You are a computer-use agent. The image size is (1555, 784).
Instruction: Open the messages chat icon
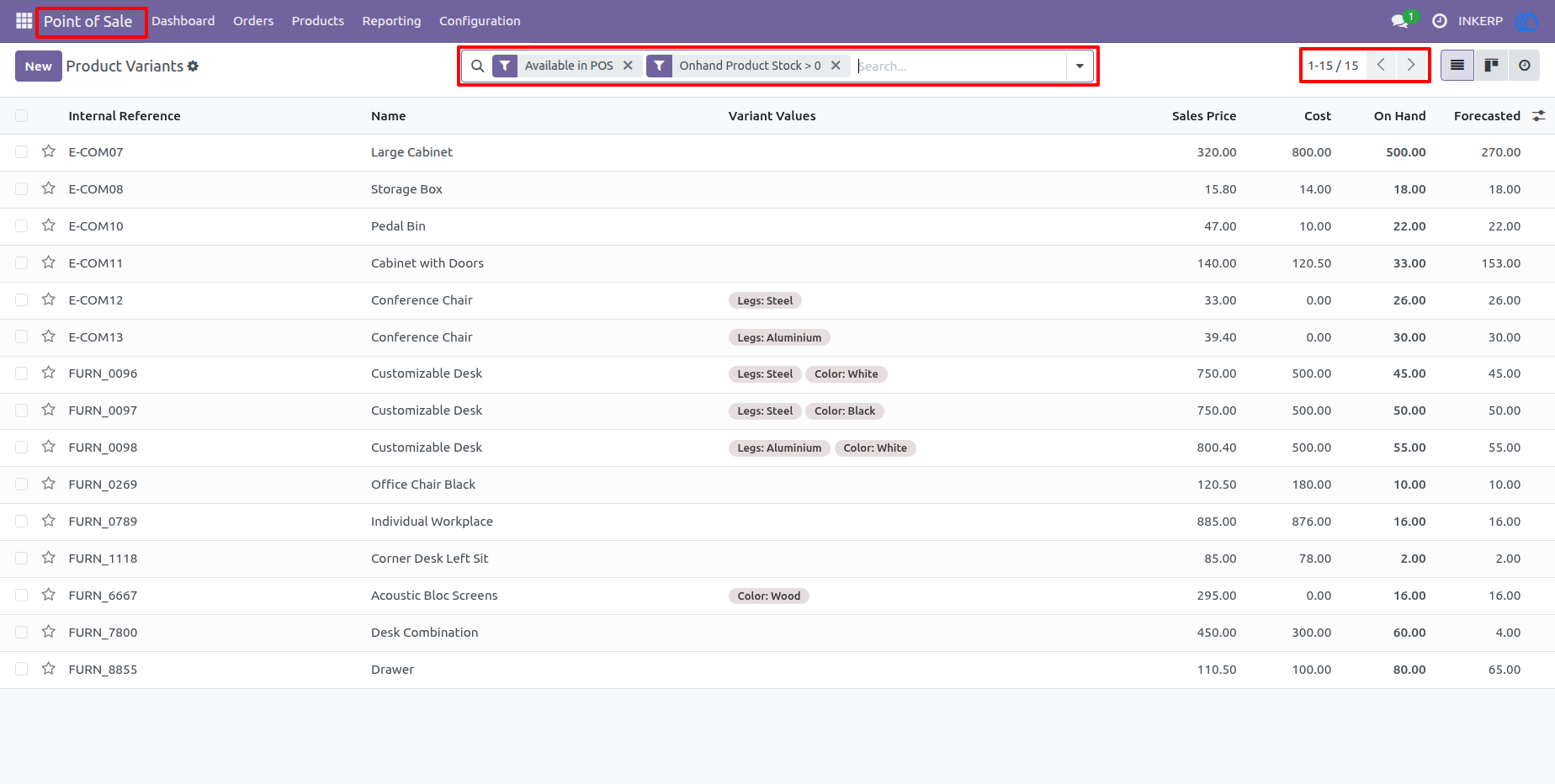[x=1400, y=21]
